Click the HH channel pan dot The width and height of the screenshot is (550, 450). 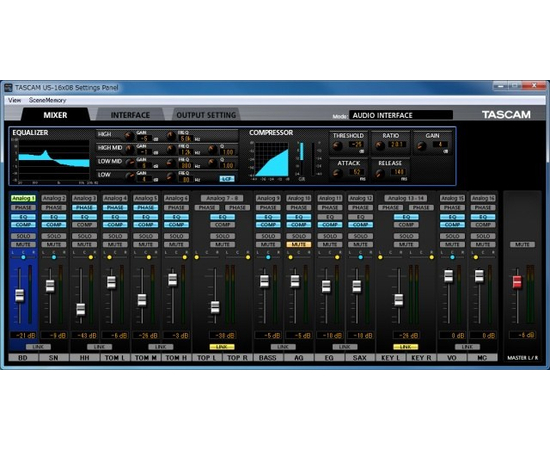click(91, 257)
